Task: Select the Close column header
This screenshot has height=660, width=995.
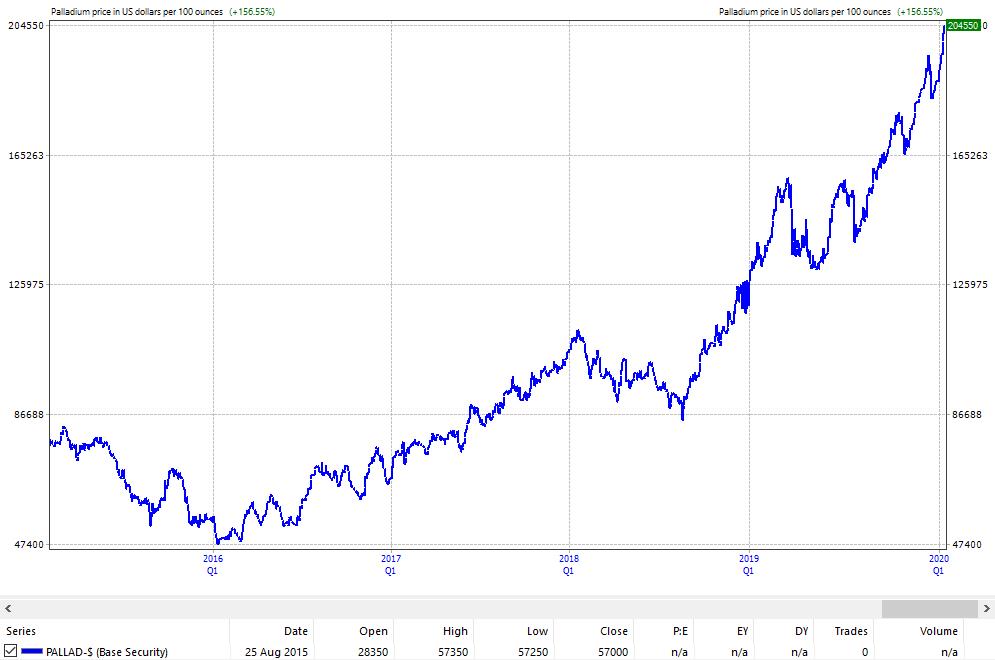Action: click(x=614, y=631)
